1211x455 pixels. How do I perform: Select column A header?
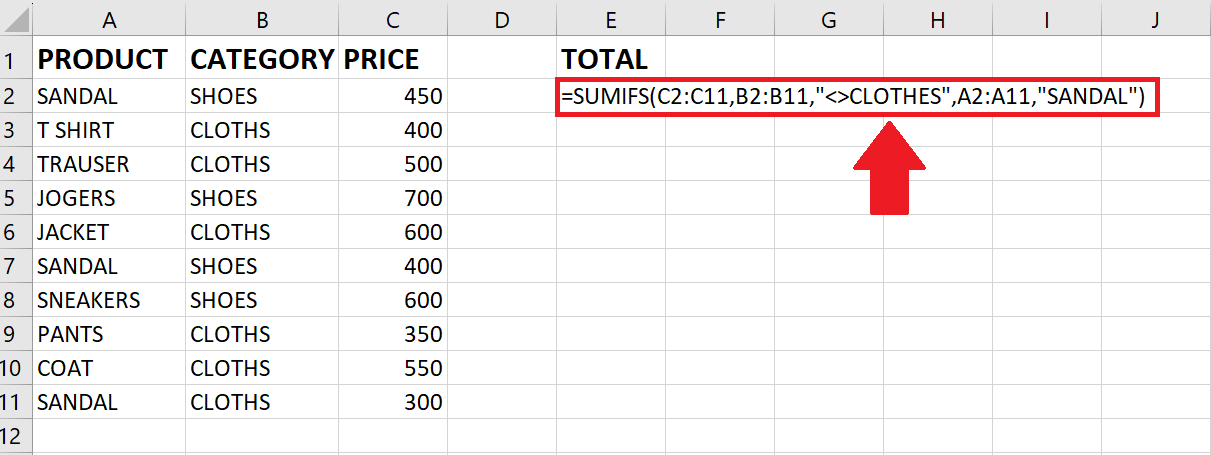(109, 19)
